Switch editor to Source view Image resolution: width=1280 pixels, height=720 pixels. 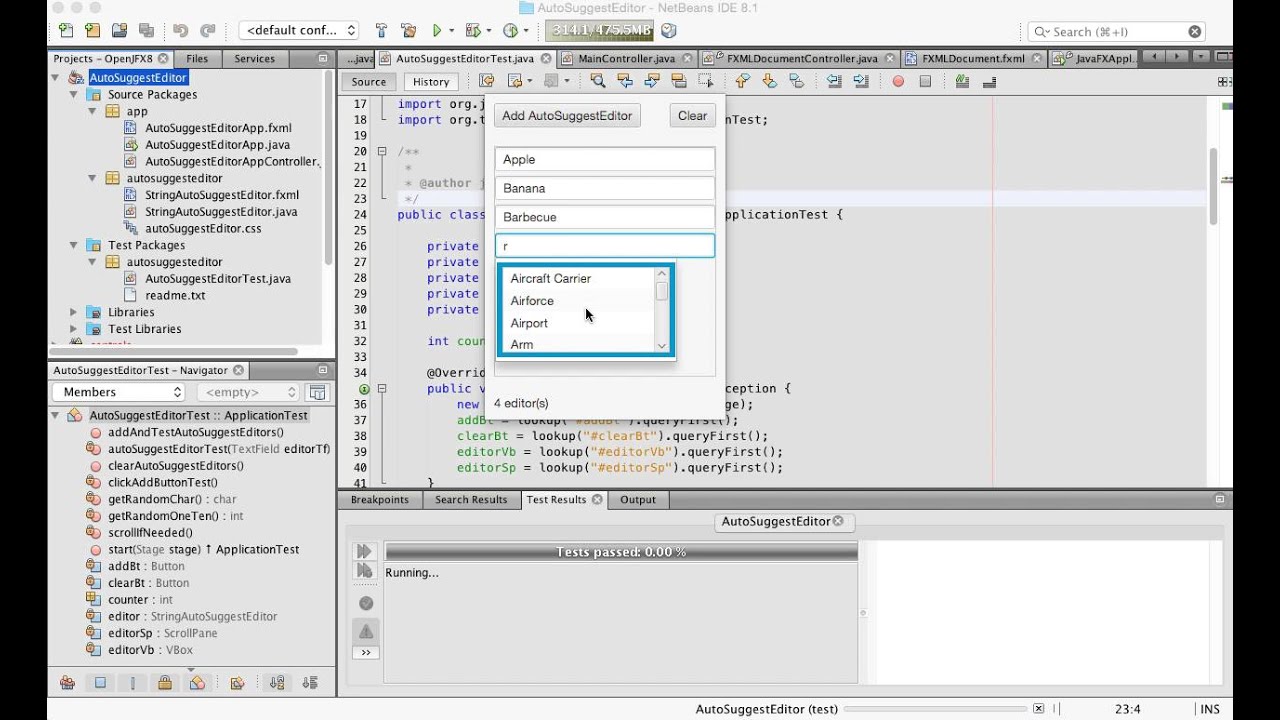coord(369,82)
